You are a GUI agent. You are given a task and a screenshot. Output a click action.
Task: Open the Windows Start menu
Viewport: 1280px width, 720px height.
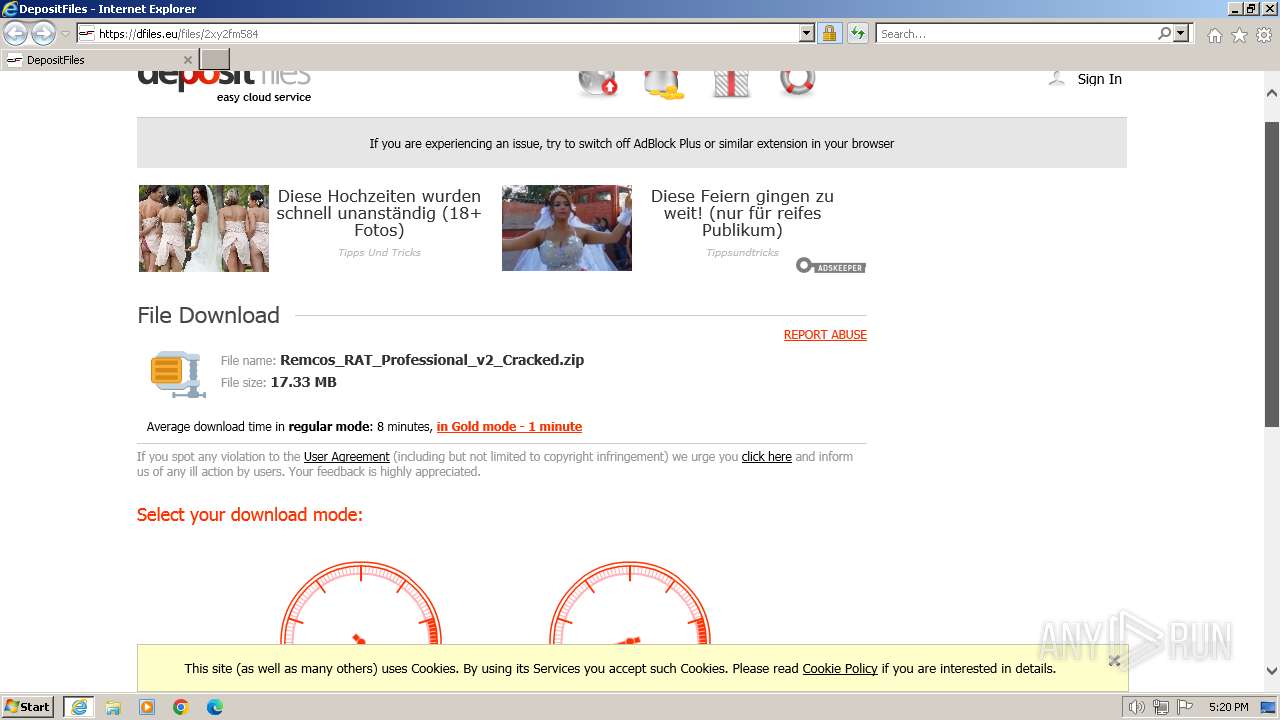point(28,707)
